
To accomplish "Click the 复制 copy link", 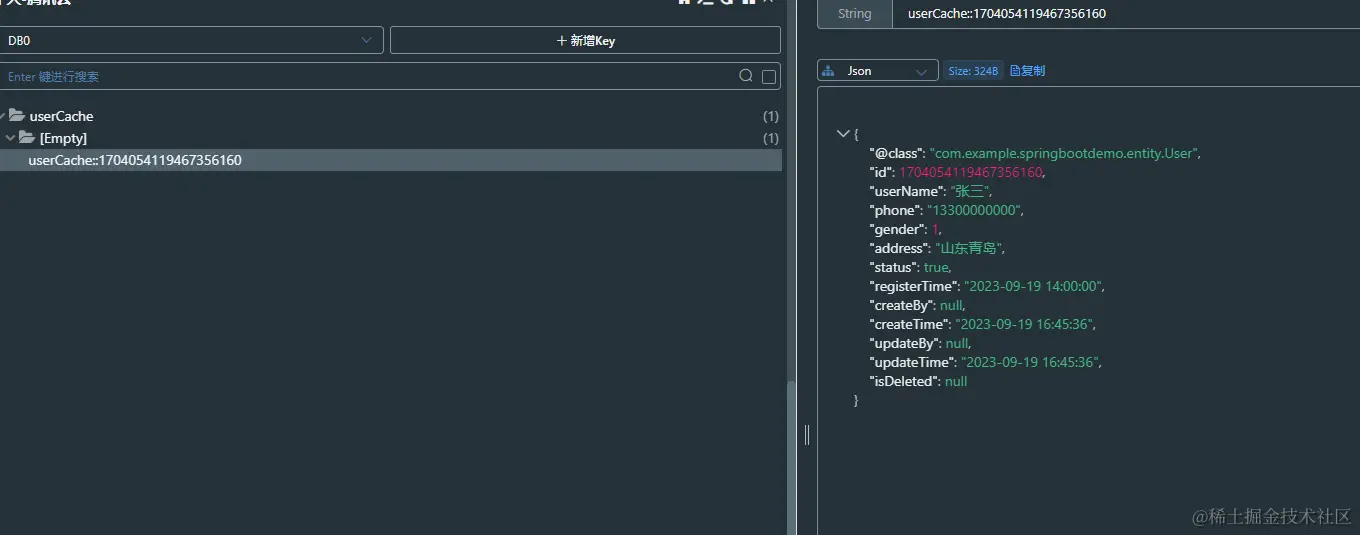I will coord(1027,71).
